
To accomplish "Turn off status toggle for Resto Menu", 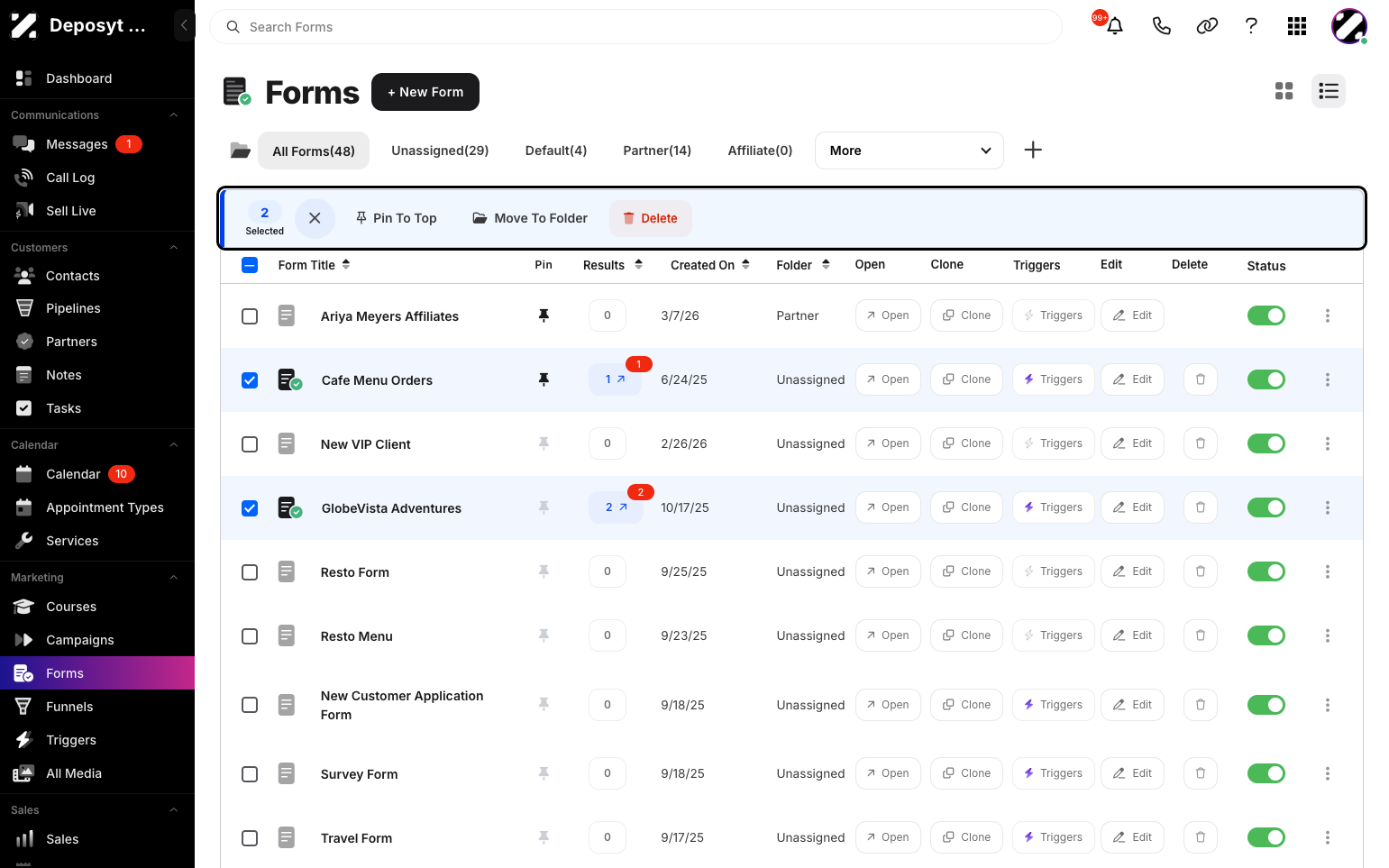I will click(1266, 635).
